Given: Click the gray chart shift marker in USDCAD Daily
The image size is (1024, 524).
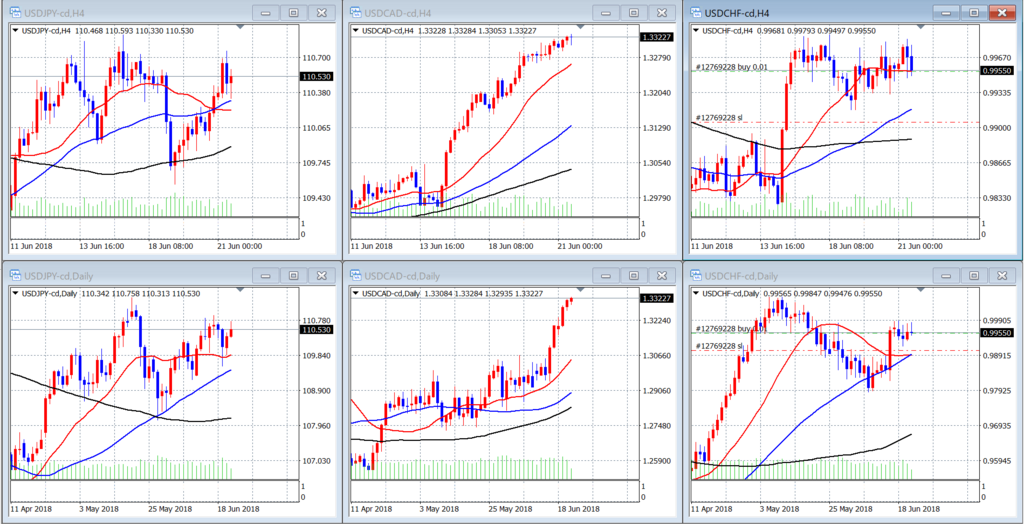Looking at the screenshot, I should point(580,290).
